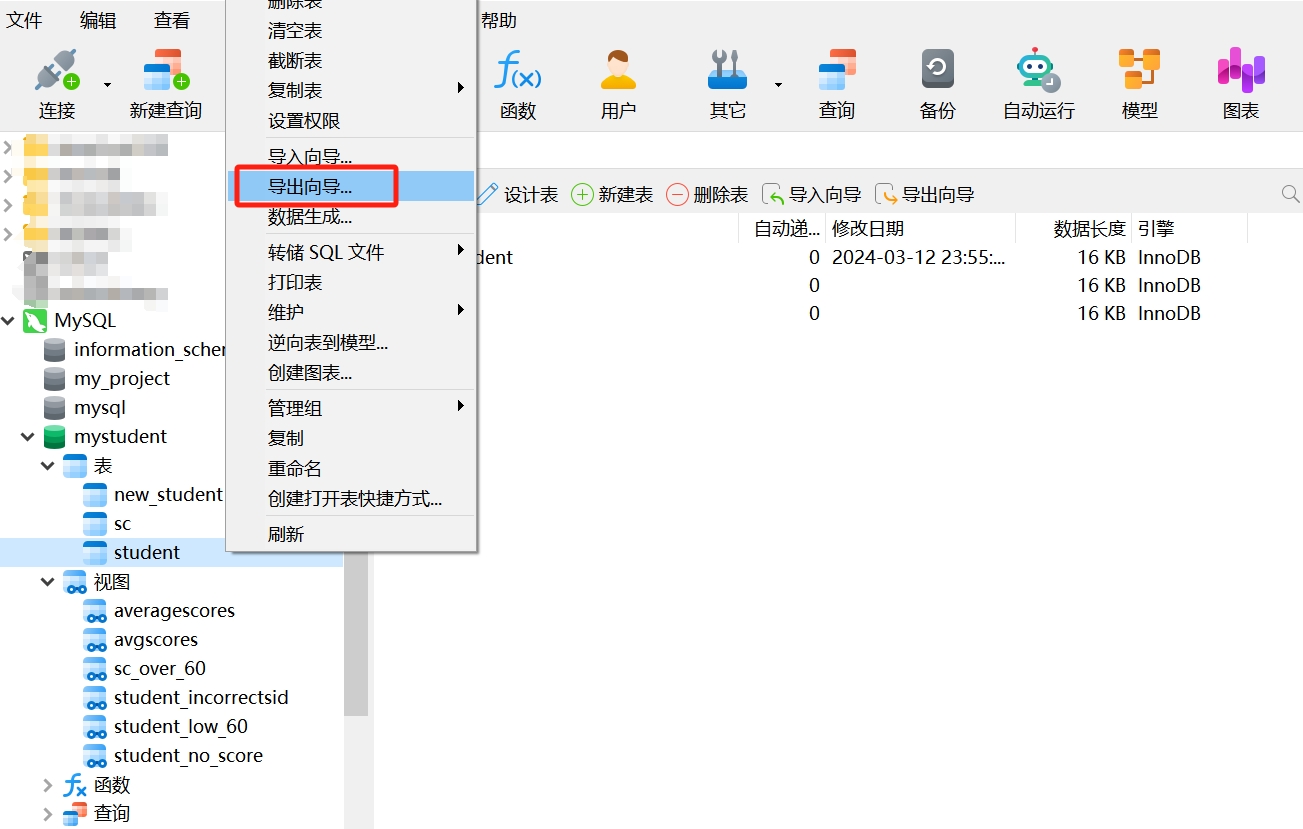The height and width of the screenshot is (829, 1303).
Task: Collapse the 视图 views folder
Action: (47, 582)
